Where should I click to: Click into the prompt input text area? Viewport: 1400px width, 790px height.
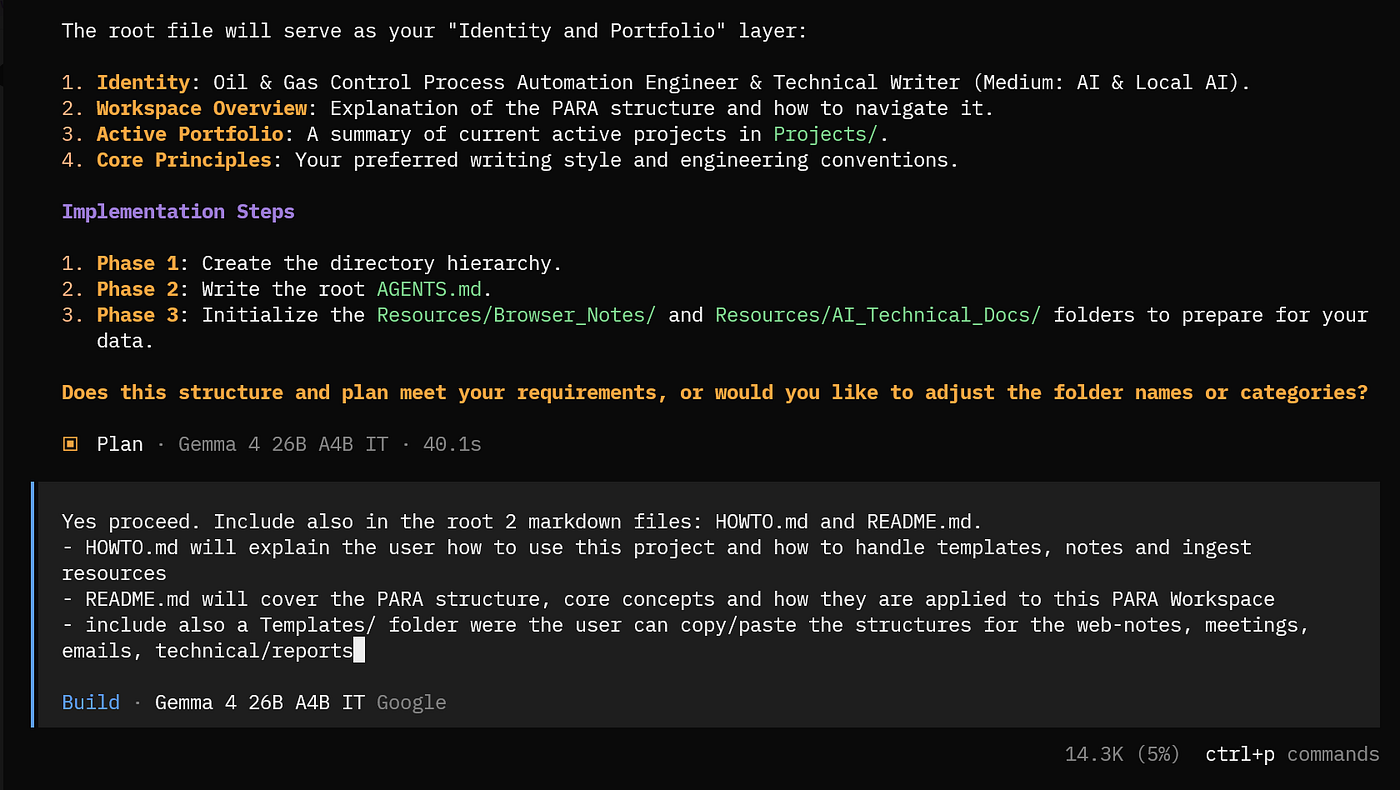[715, 586]
